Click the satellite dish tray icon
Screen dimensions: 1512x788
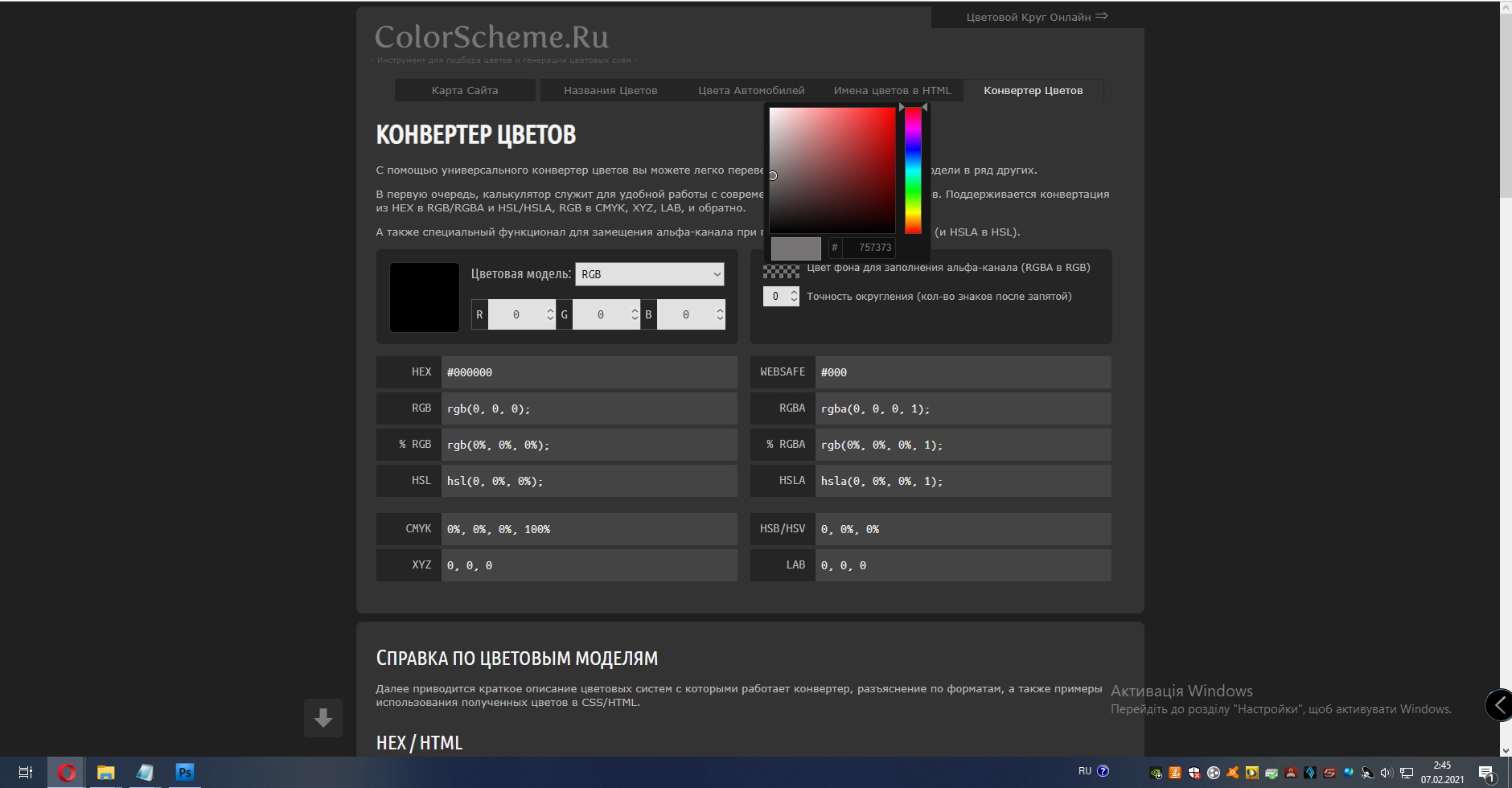(x=1368, y=774)
